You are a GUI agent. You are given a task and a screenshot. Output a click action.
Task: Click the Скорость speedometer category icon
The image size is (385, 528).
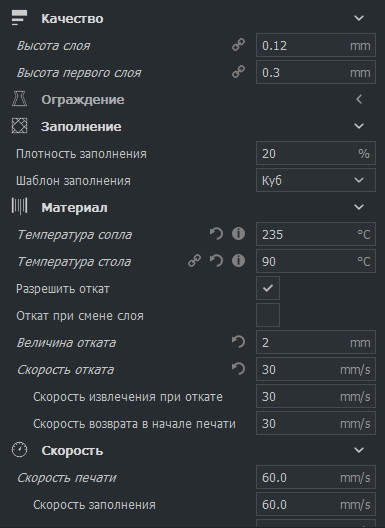click(x=19, y=450)
